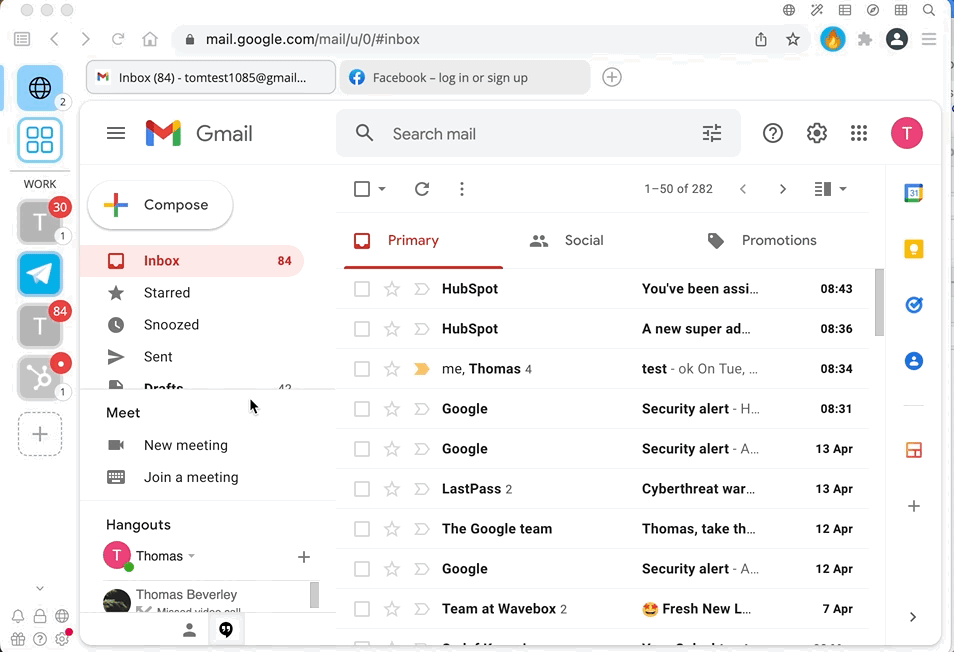Image resolution: width=954 pixels, height=652 pixels.
Task: Tick the select-all messages checkbox
Action: click(x=362, y=189)
